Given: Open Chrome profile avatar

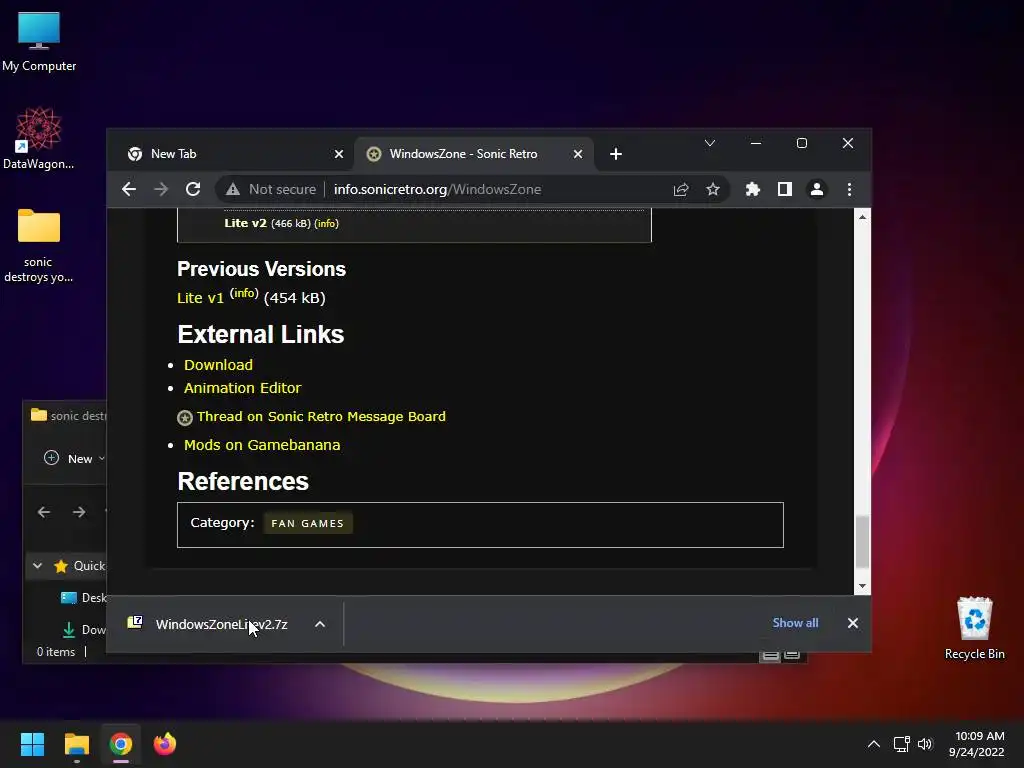Looking at the screenshot, I should pos(816,189).
